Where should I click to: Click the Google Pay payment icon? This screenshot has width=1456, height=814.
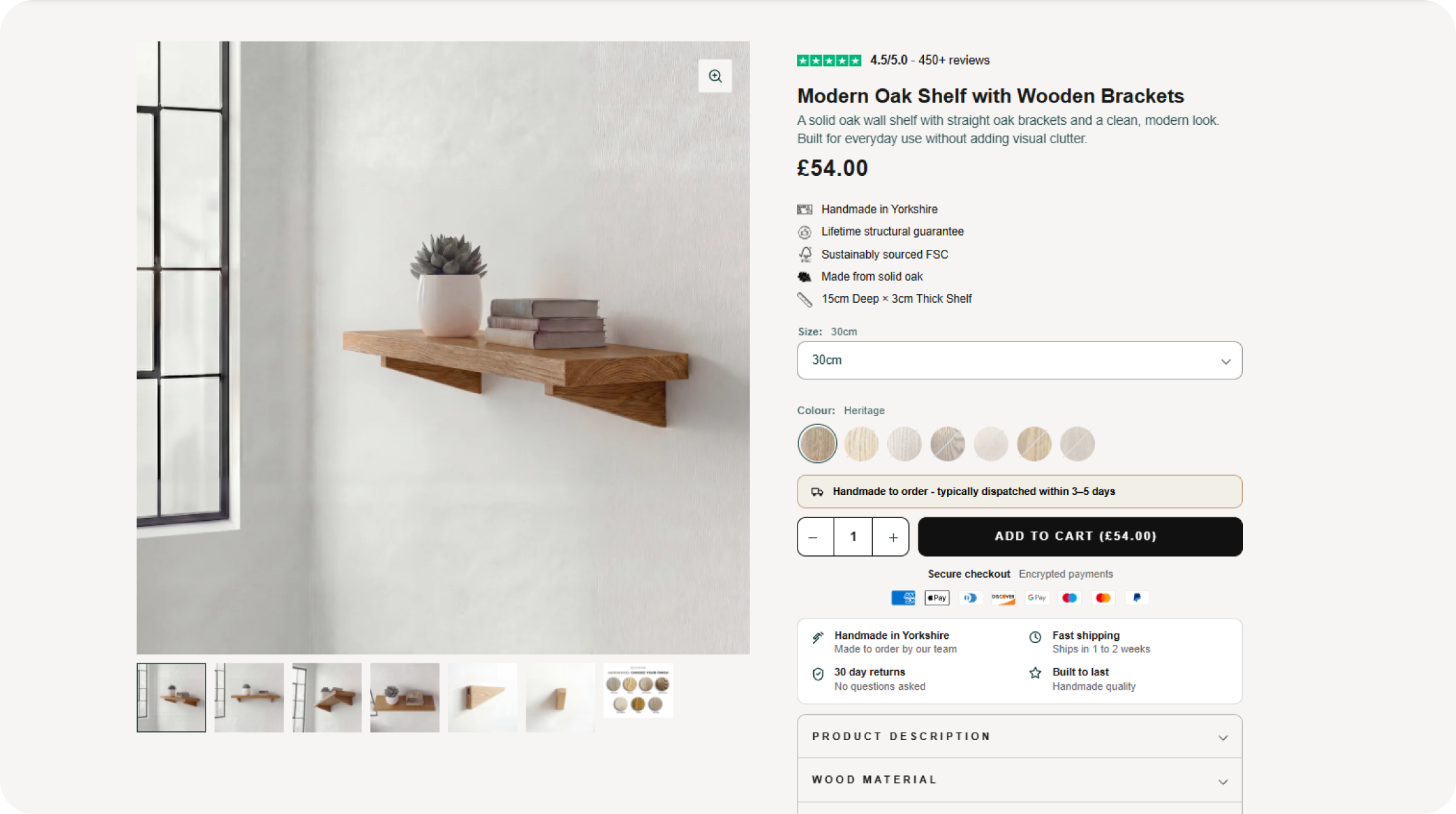1037,597
